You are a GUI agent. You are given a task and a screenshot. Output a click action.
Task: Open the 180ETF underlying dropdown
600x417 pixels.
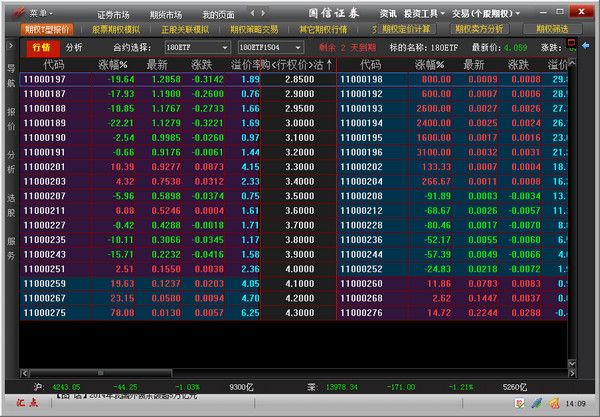click(197, 47)
